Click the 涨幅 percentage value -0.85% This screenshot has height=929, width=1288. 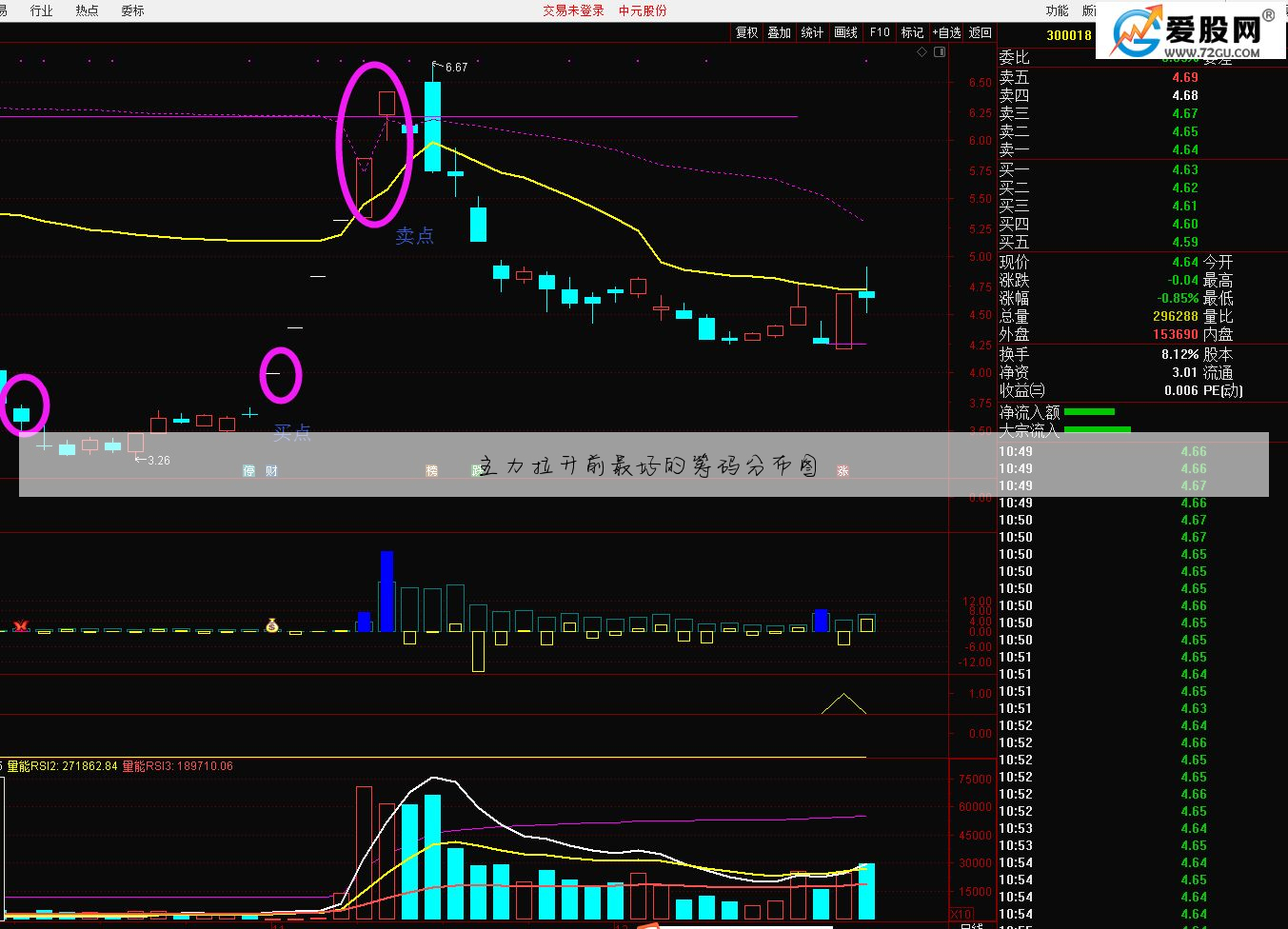click(1177, 298)
